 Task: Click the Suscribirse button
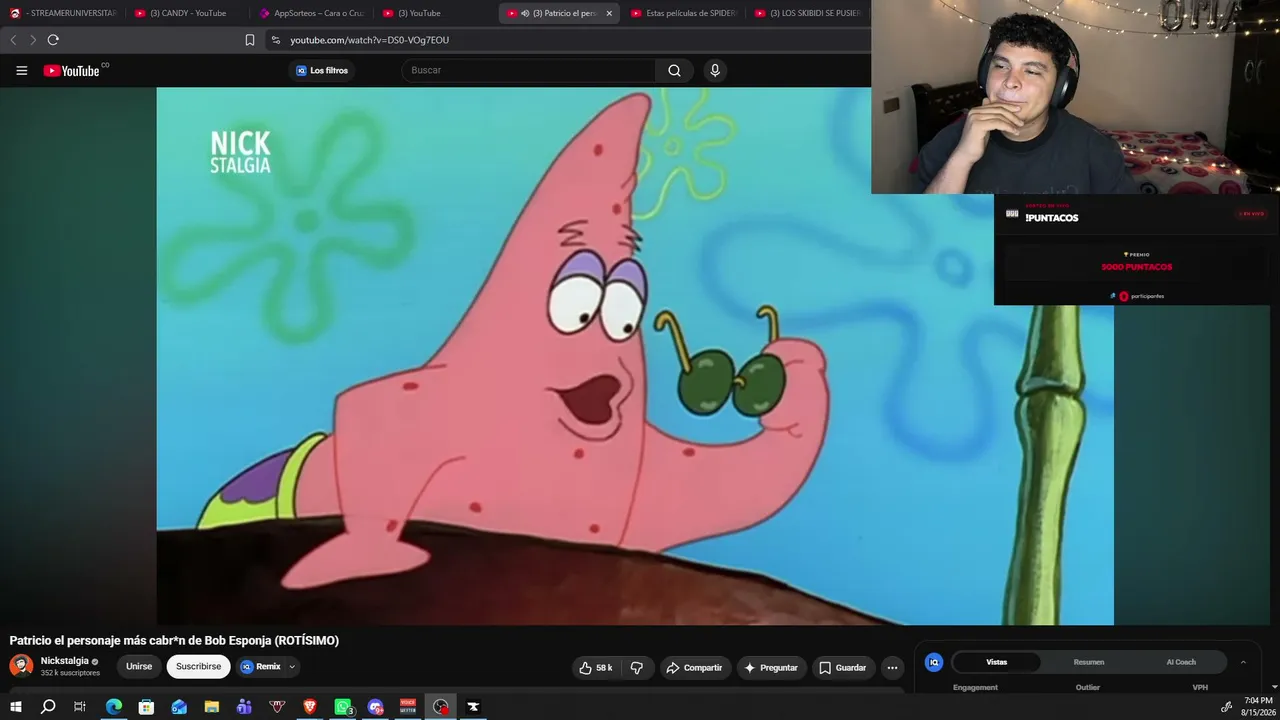tap(198, 667)
